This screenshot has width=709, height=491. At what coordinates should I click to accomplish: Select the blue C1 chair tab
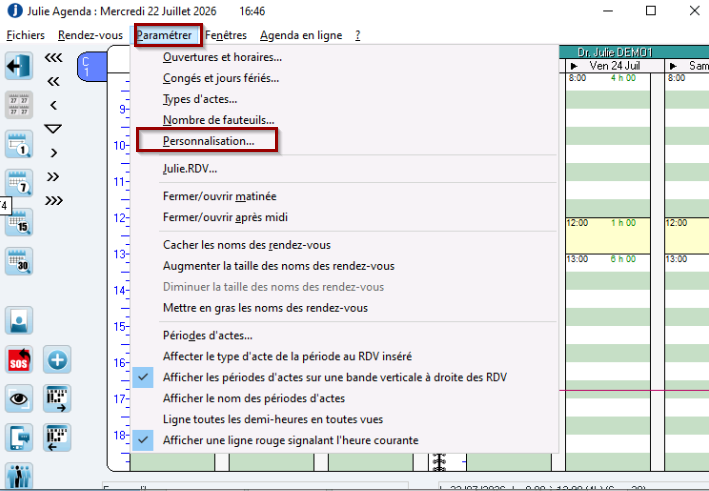(x=92, y=66)
